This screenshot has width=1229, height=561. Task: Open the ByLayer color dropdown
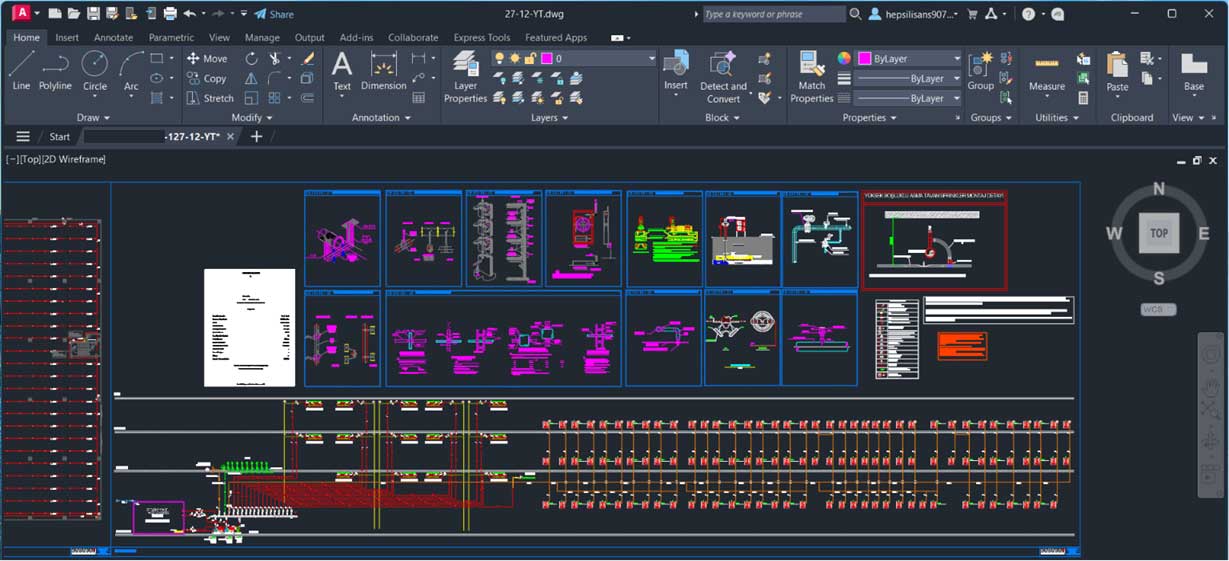(909, 59)
